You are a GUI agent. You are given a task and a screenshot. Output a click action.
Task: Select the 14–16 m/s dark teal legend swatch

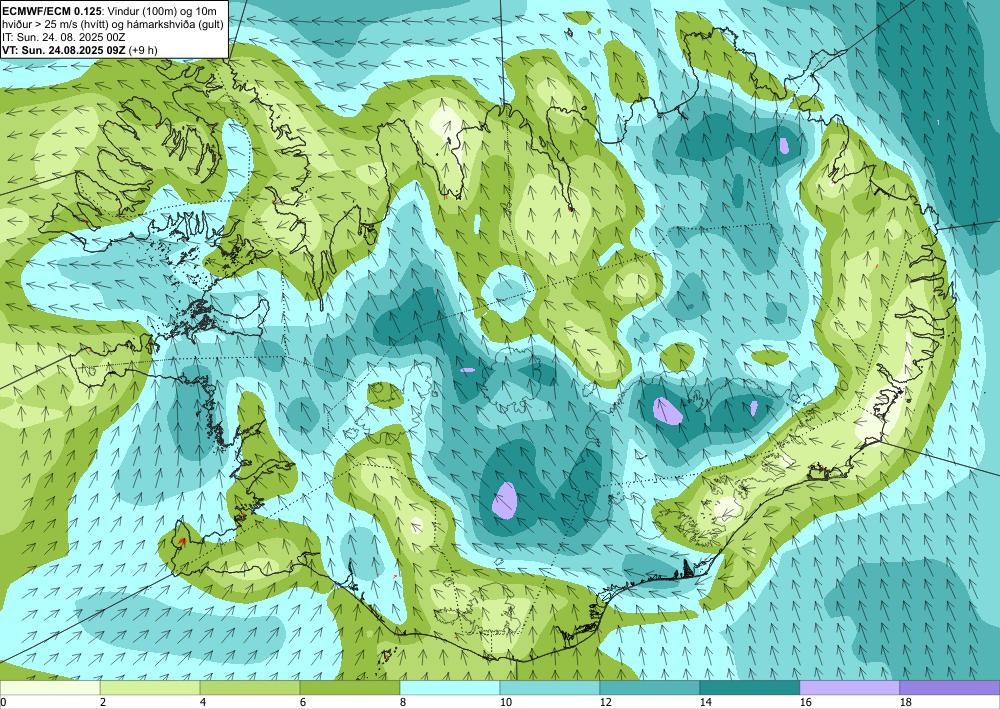click(x=749, y=688)
